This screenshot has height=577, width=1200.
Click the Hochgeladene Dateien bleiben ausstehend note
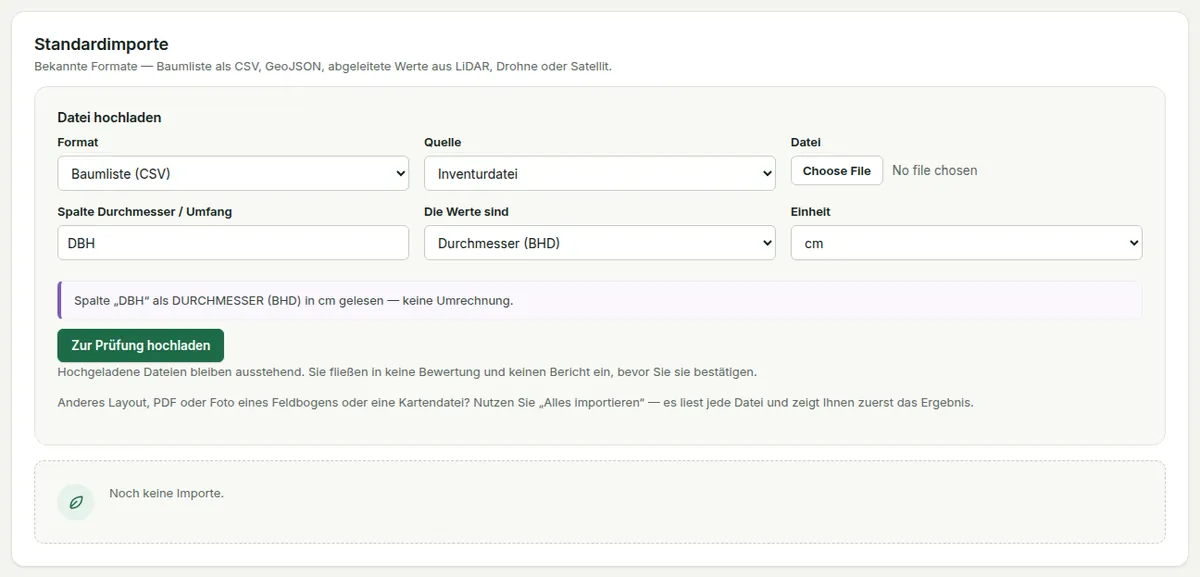407,372
